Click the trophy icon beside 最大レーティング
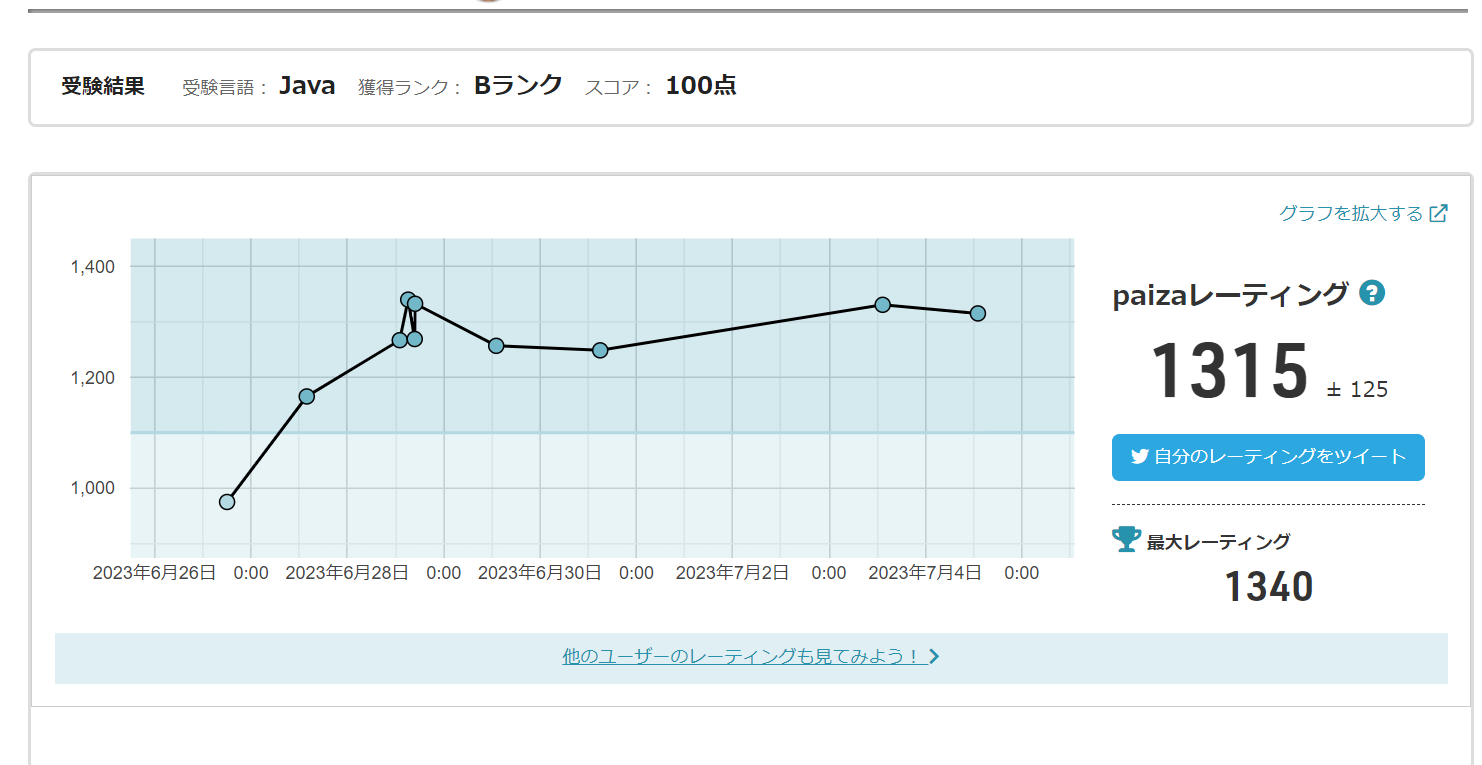 tap(1126, 540)
